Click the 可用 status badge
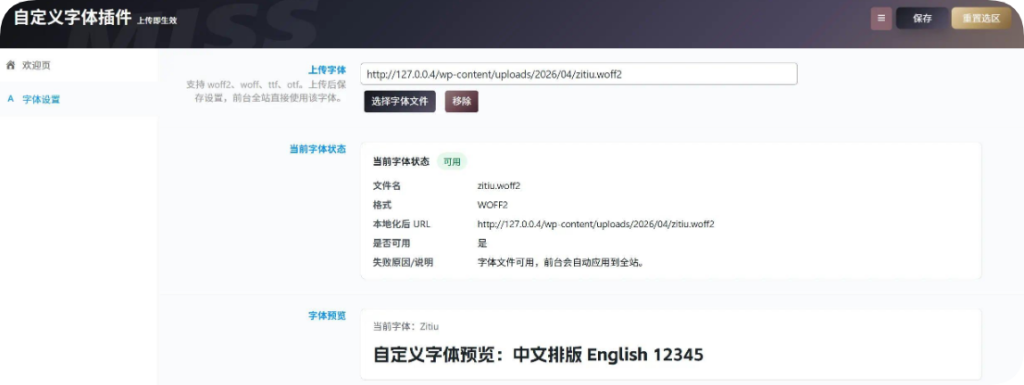Screen dimensions: 1024x385 point(452,161)
